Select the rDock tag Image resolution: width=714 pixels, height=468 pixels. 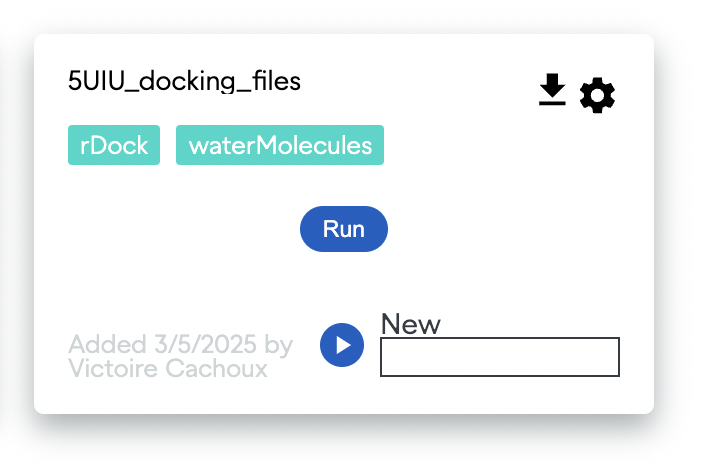tap(114, 145)
